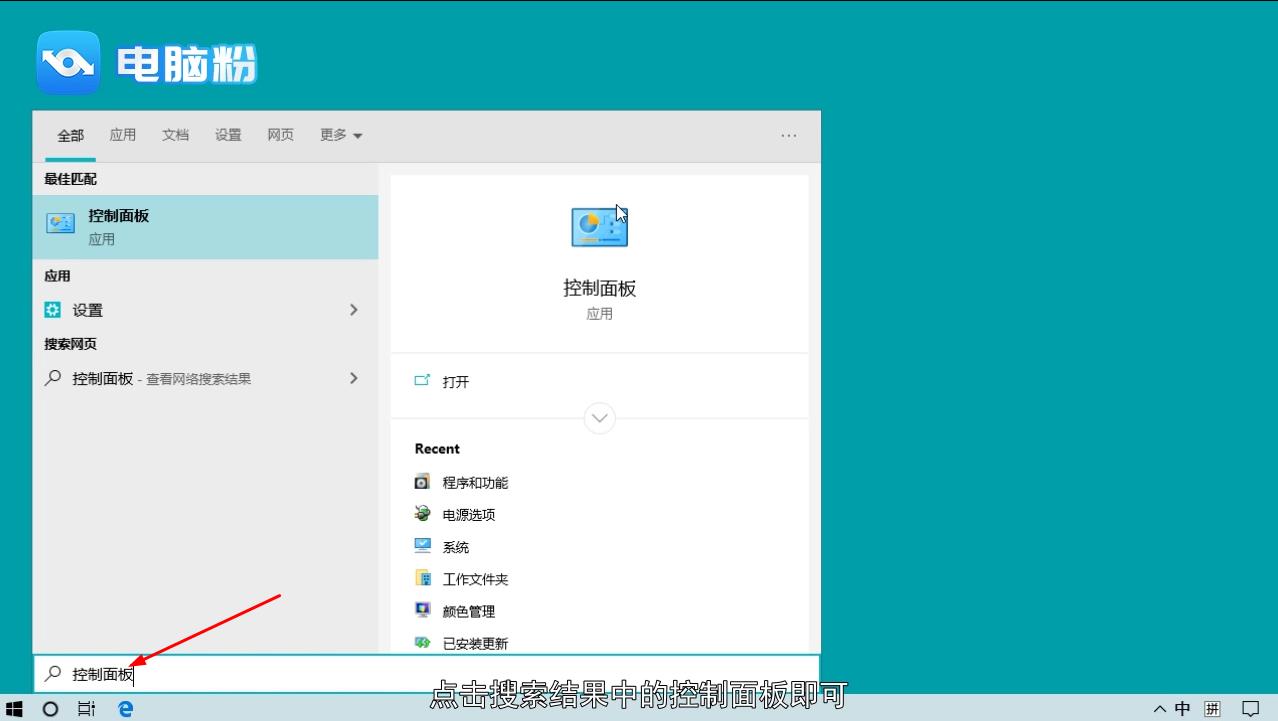1278x721 pixels.
Task: Expand the web search result arrow
Action: [x=353, y=378]
